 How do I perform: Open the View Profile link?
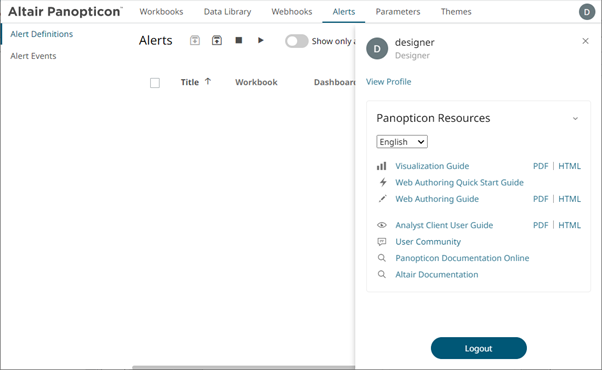(x=389, y=82)
